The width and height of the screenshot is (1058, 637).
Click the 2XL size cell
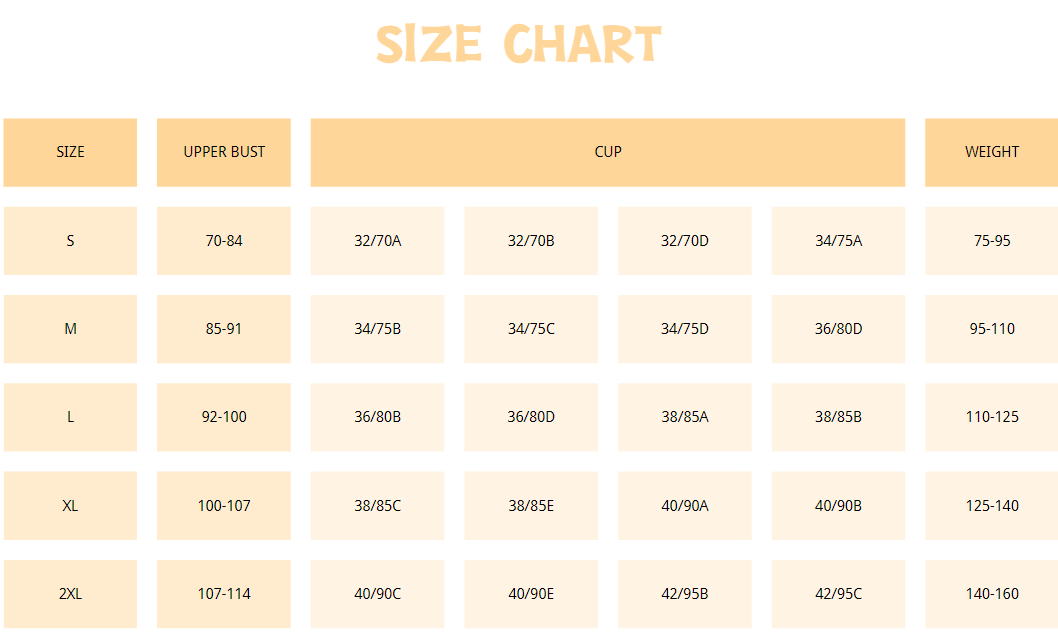tap(70, 594)
